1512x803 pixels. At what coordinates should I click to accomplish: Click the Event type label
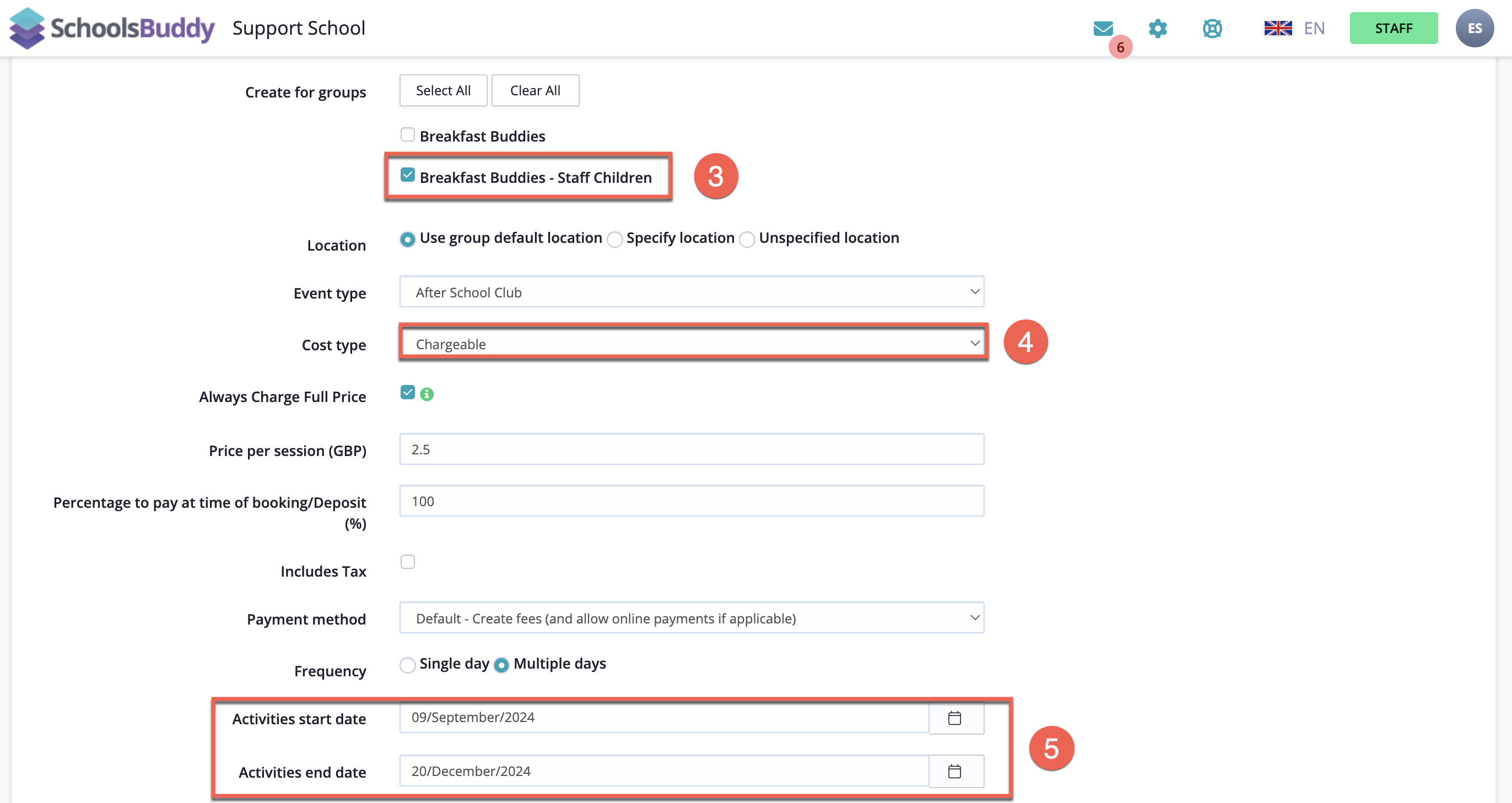(330, 294)
